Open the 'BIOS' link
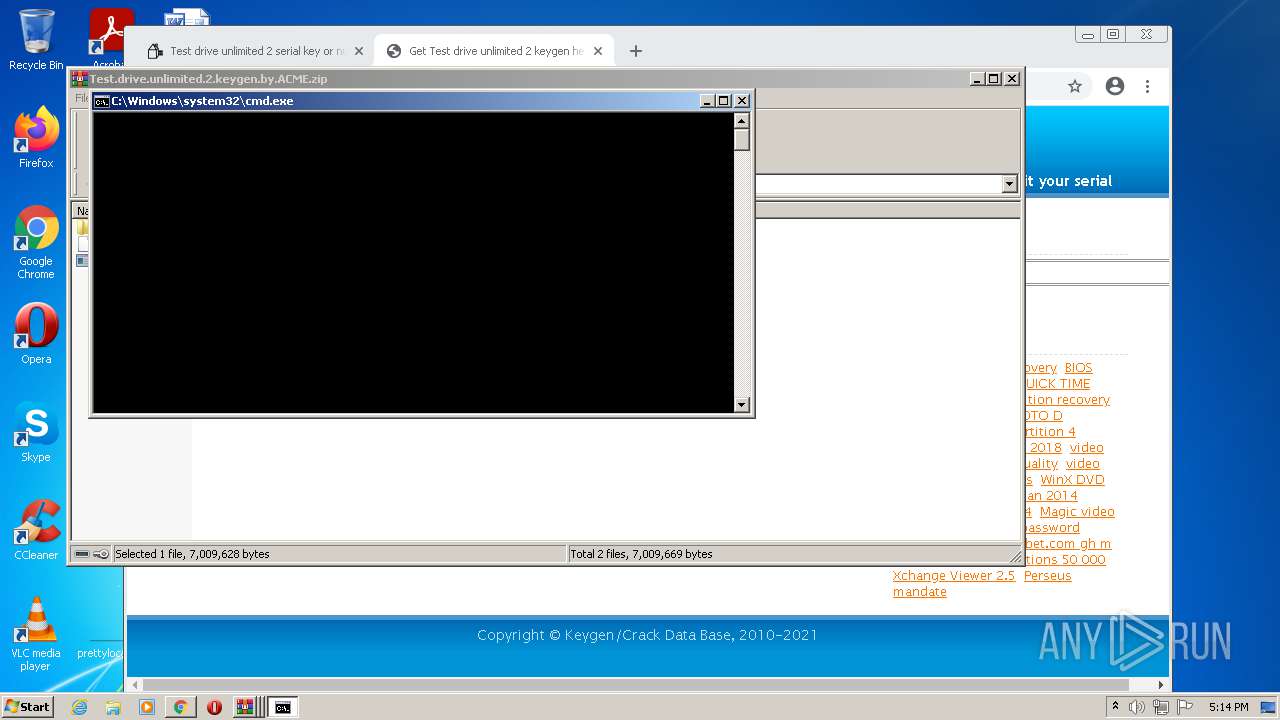 (1078, 368)
